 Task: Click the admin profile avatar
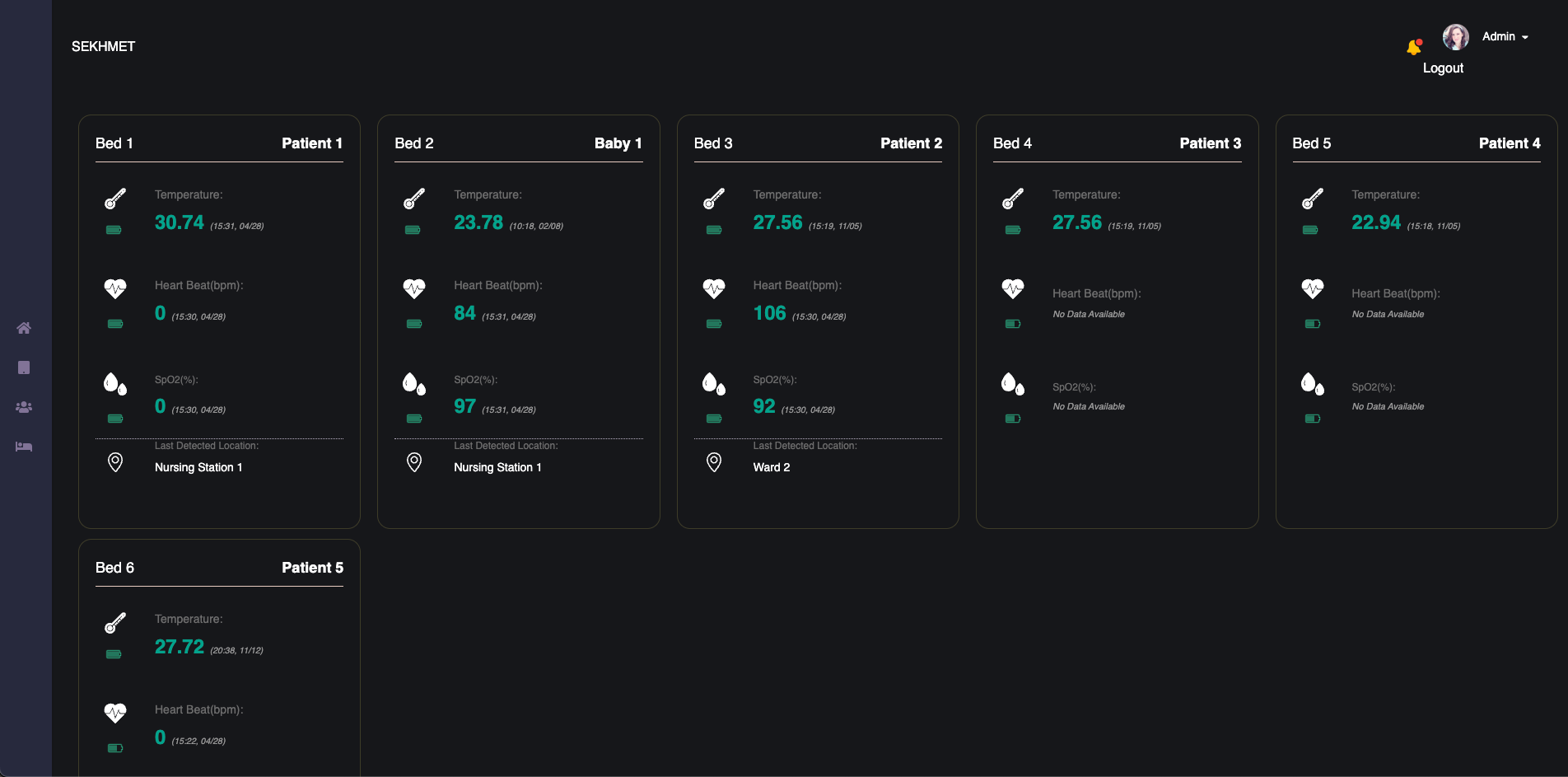(1456, 36)
